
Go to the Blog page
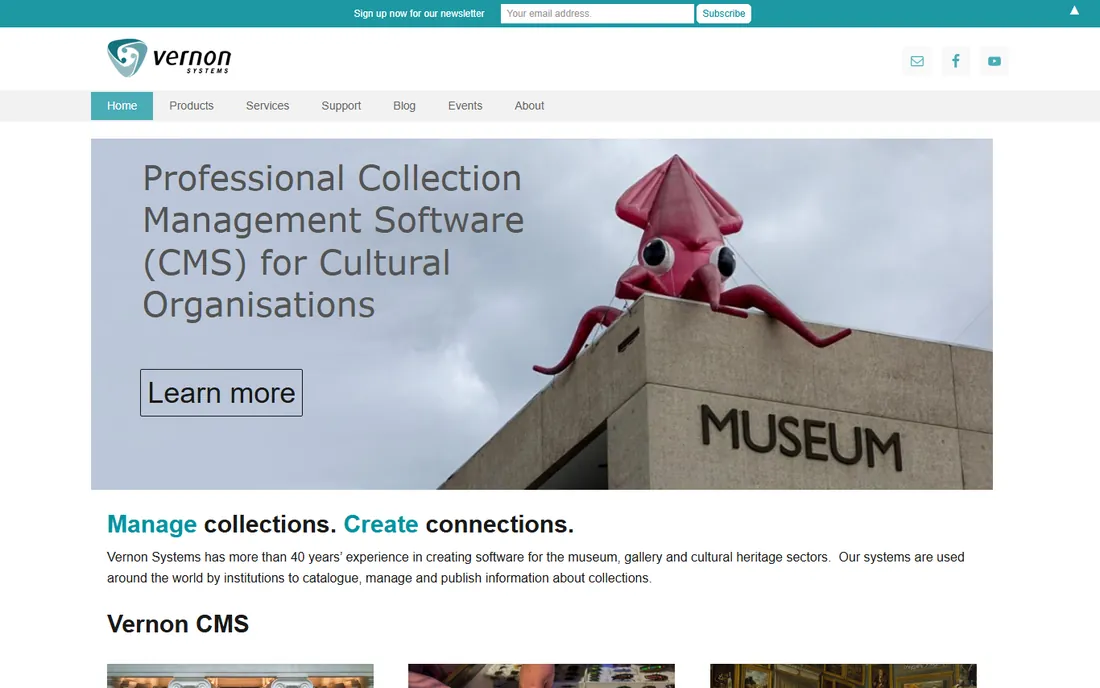click(x=404, y=106)
